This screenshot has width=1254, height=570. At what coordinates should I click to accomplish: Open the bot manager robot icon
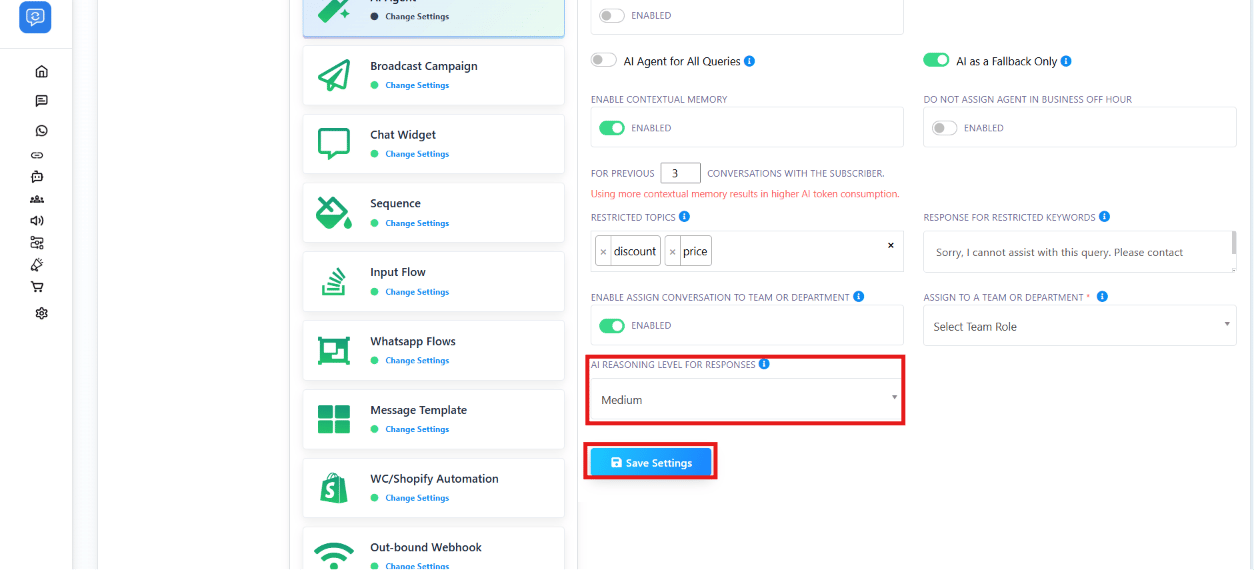pyautogui.click(x=37, y=177)
